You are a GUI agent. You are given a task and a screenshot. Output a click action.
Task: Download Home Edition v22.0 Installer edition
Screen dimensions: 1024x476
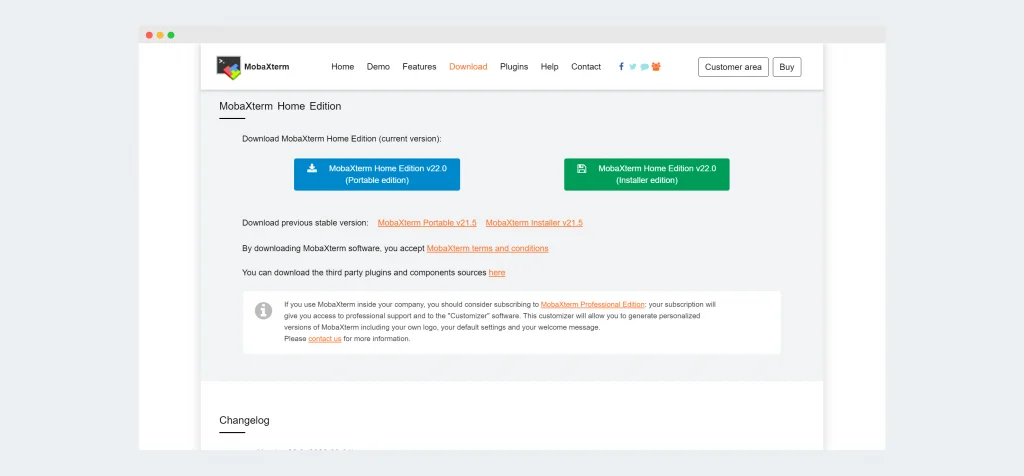coord(647,174)
